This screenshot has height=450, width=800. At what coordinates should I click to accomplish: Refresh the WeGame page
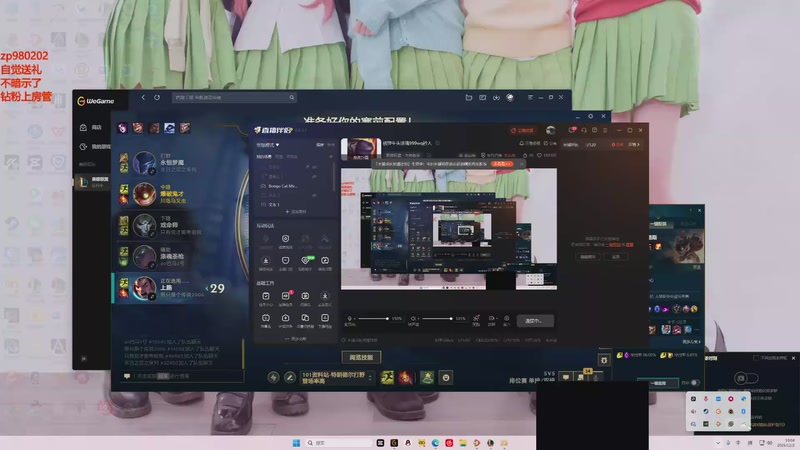pos(157,97)
